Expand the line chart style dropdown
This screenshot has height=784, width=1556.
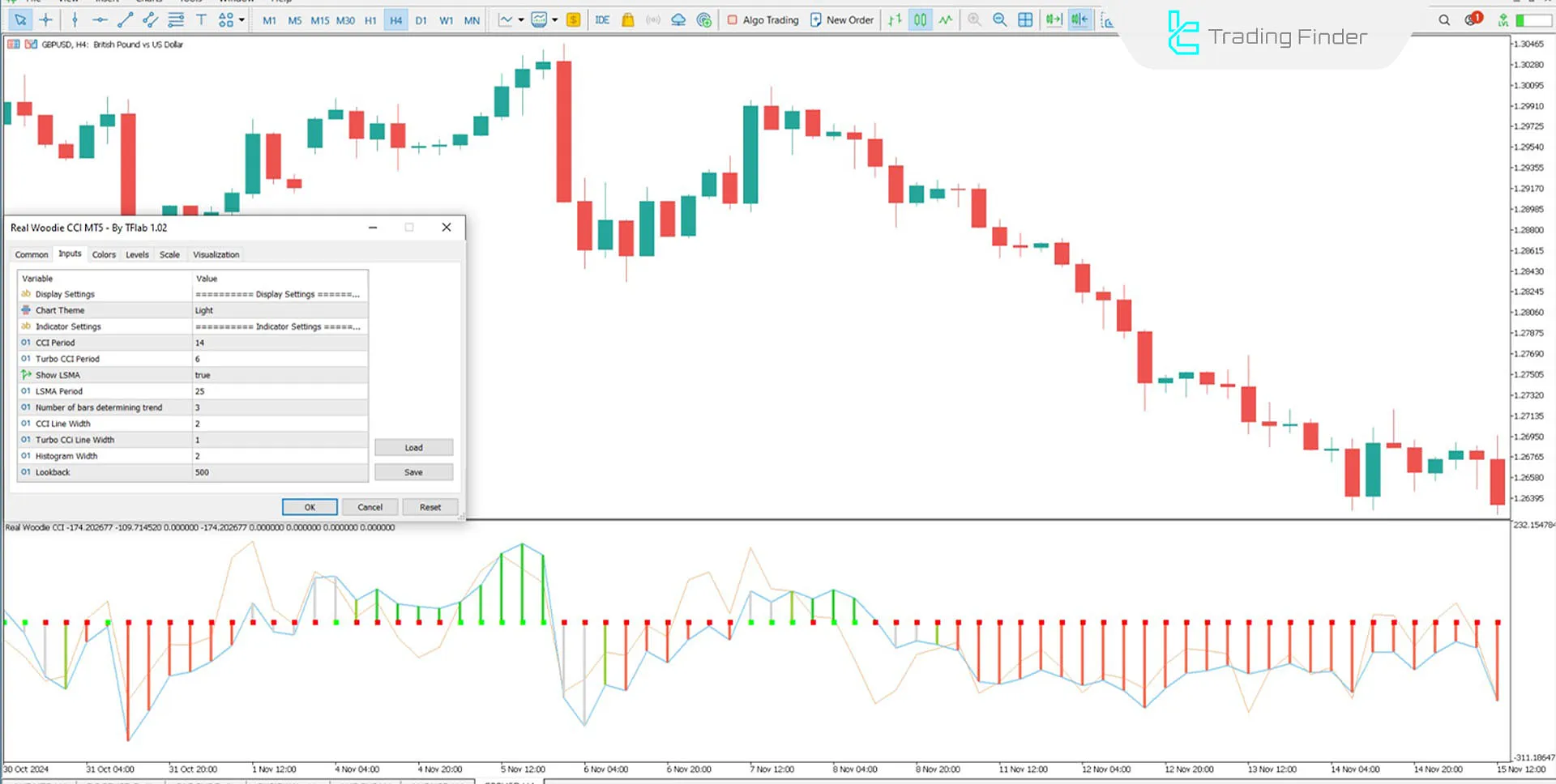(520, 19)
